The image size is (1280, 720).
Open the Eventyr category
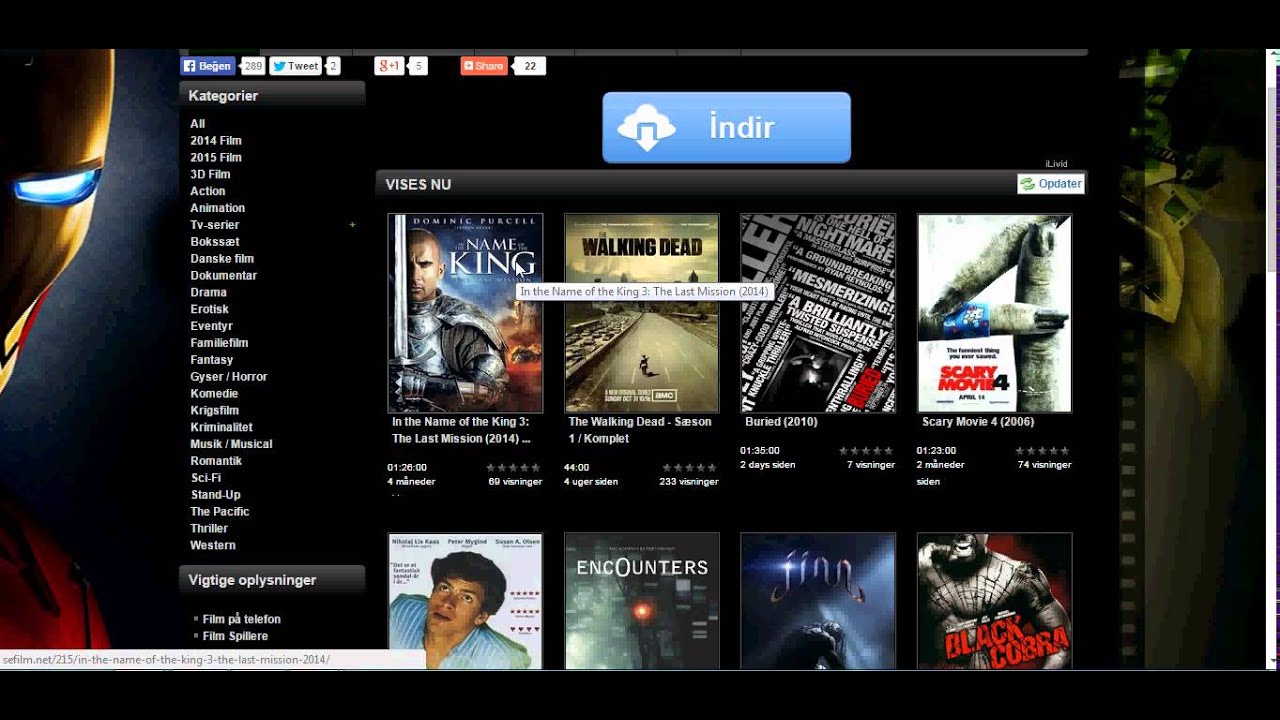212,326
